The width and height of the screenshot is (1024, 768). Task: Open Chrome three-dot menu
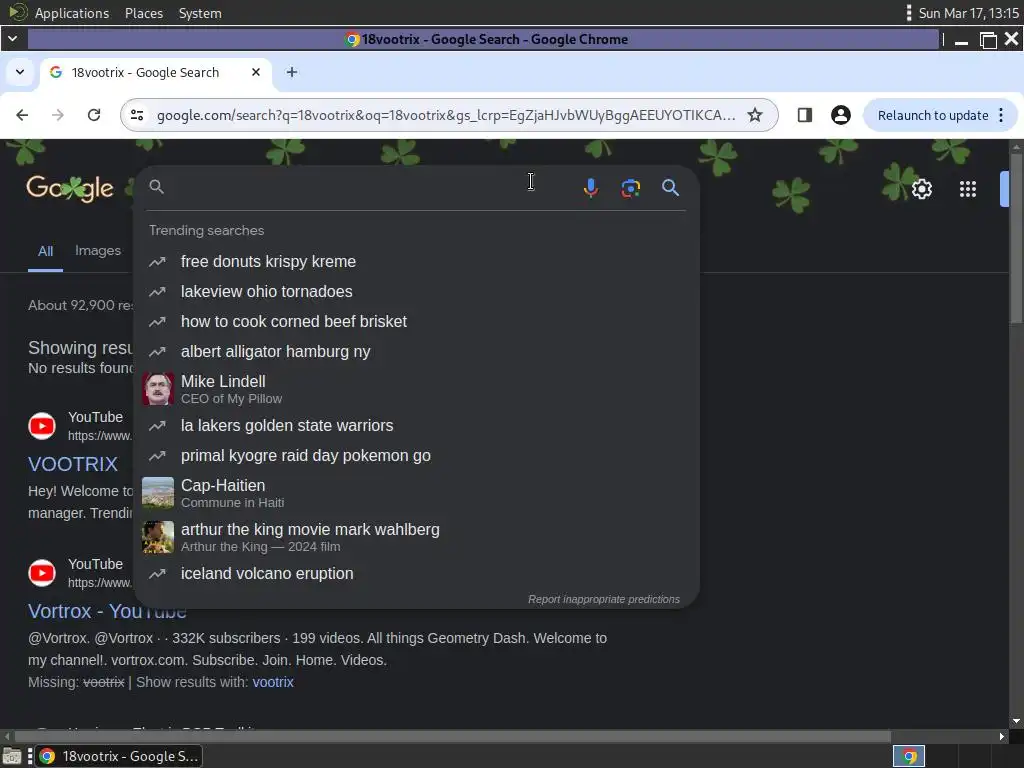[x=1001, y=116]
